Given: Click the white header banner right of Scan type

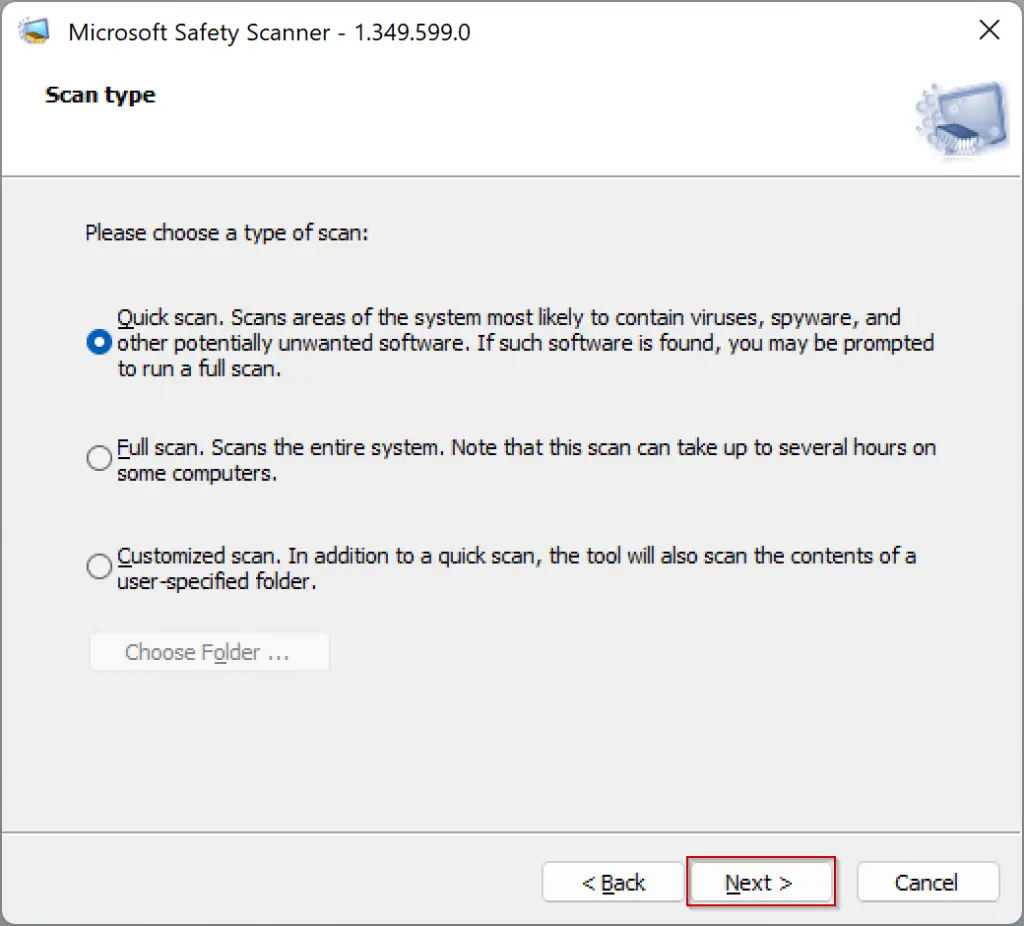Looking at the screenshot, I should [x=500, y=110].
